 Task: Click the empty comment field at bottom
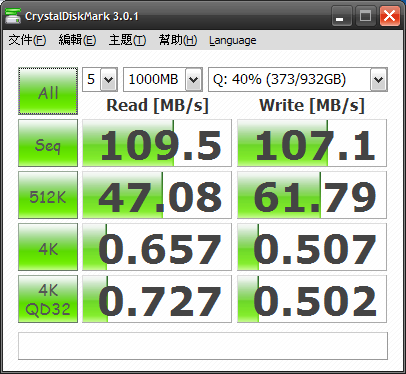pyautogui.click(x=203, y=346)
